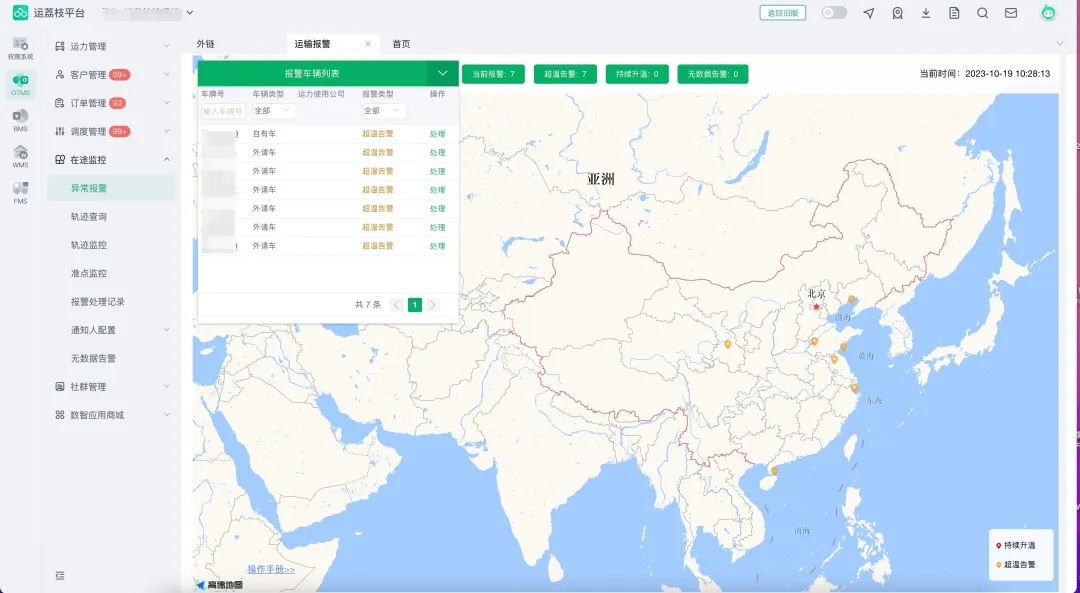
Task: Click the orange pin northeast of Beijing
Action: coord(851,300)
